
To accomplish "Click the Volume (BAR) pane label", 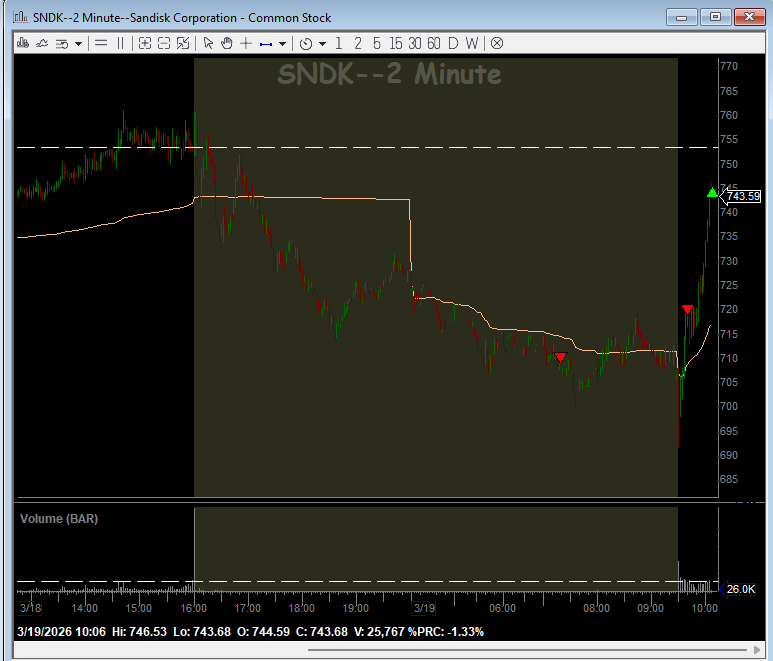I will 59,519.
